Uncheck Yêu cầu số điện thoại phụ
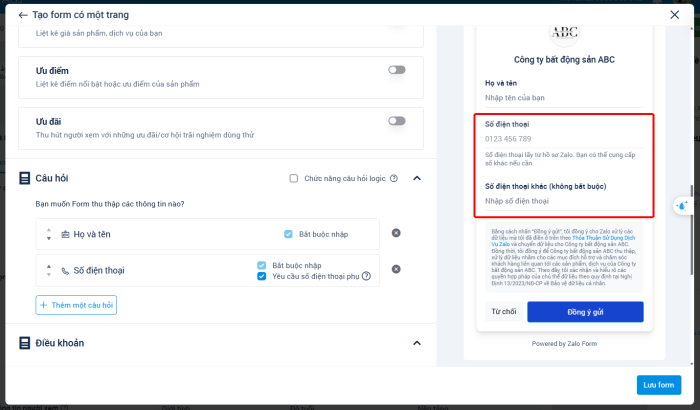This screenshot has height=410, width=700. [x=262, y=276]
